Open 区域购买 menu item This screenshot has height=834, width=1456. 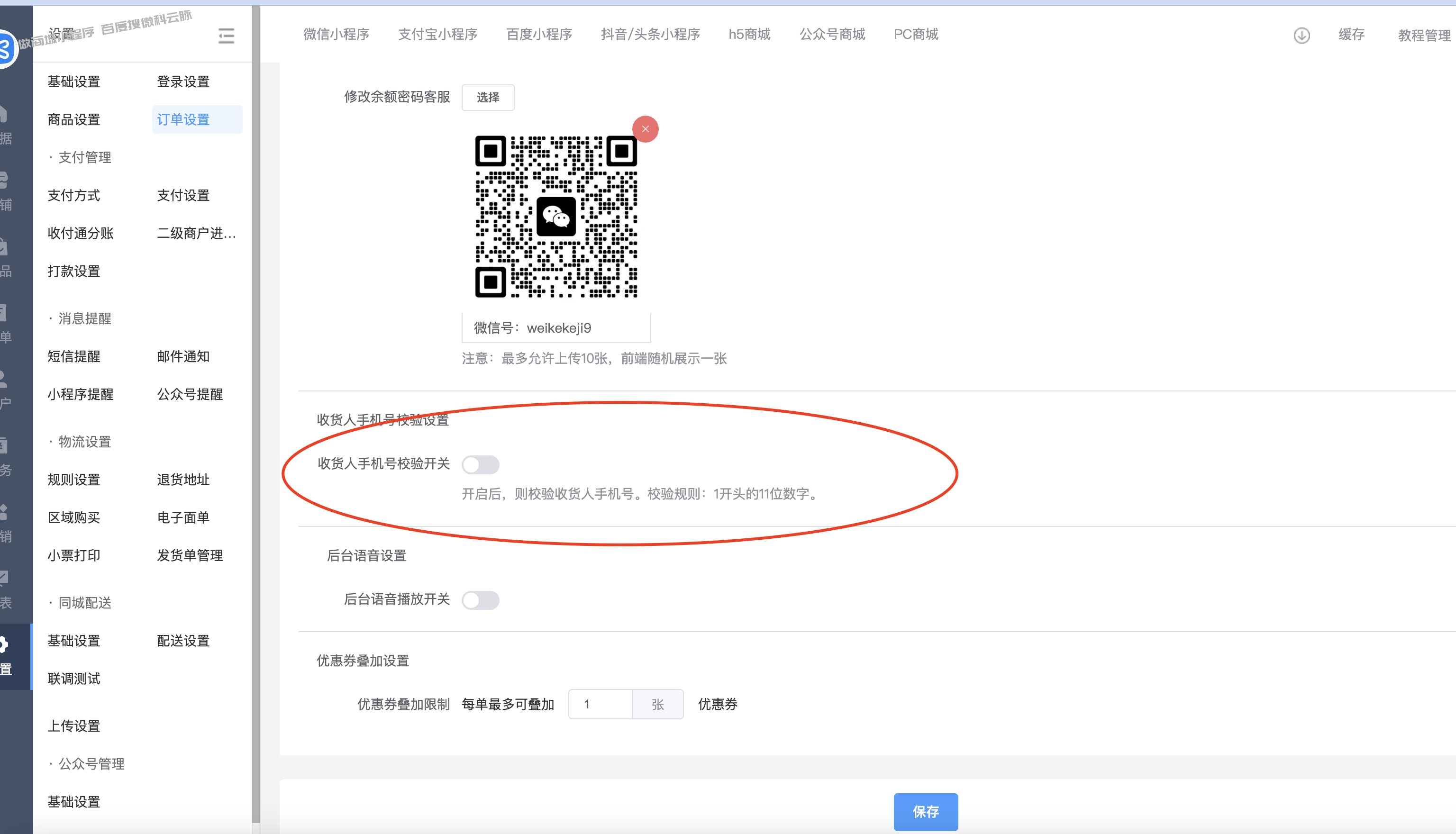coord(74,517)
